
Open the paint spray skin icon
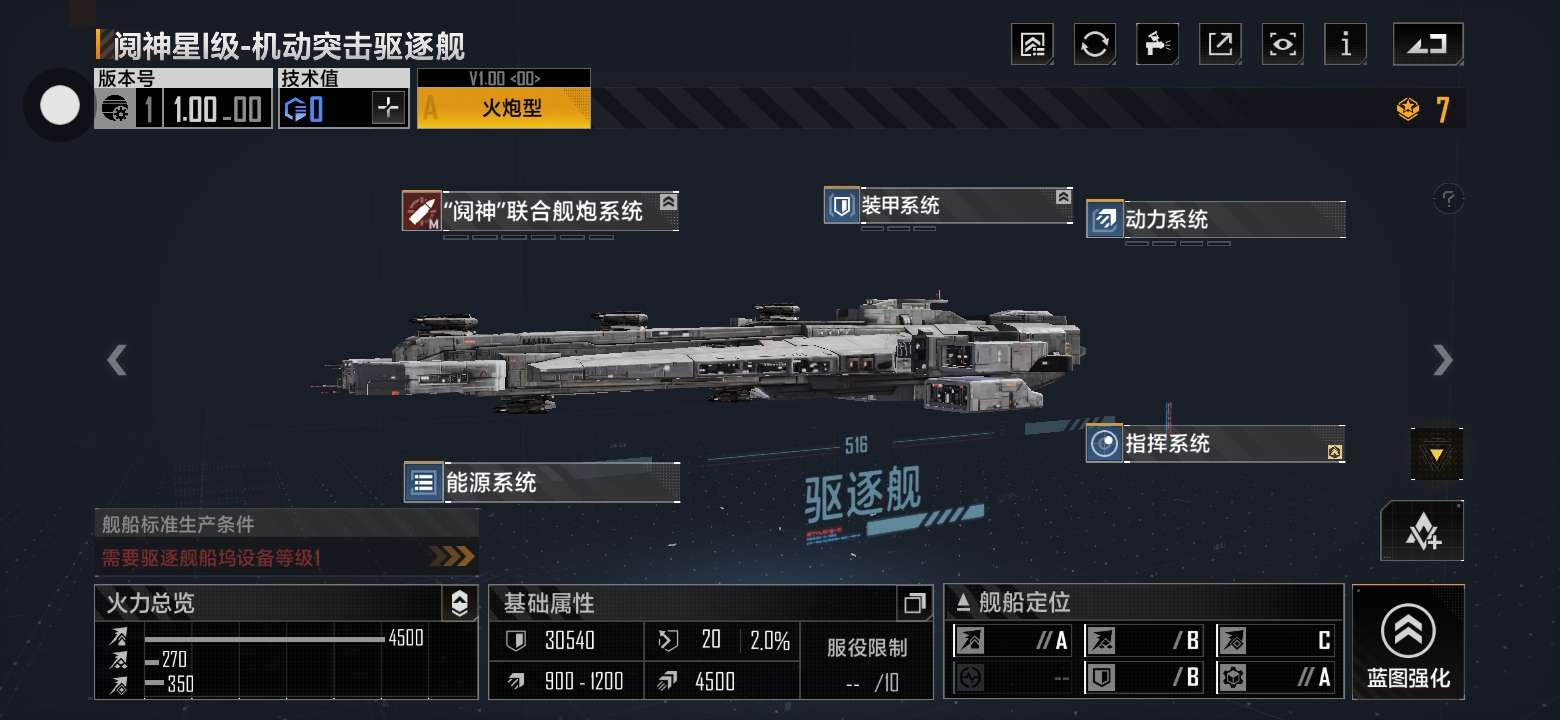pos(1158,44)
